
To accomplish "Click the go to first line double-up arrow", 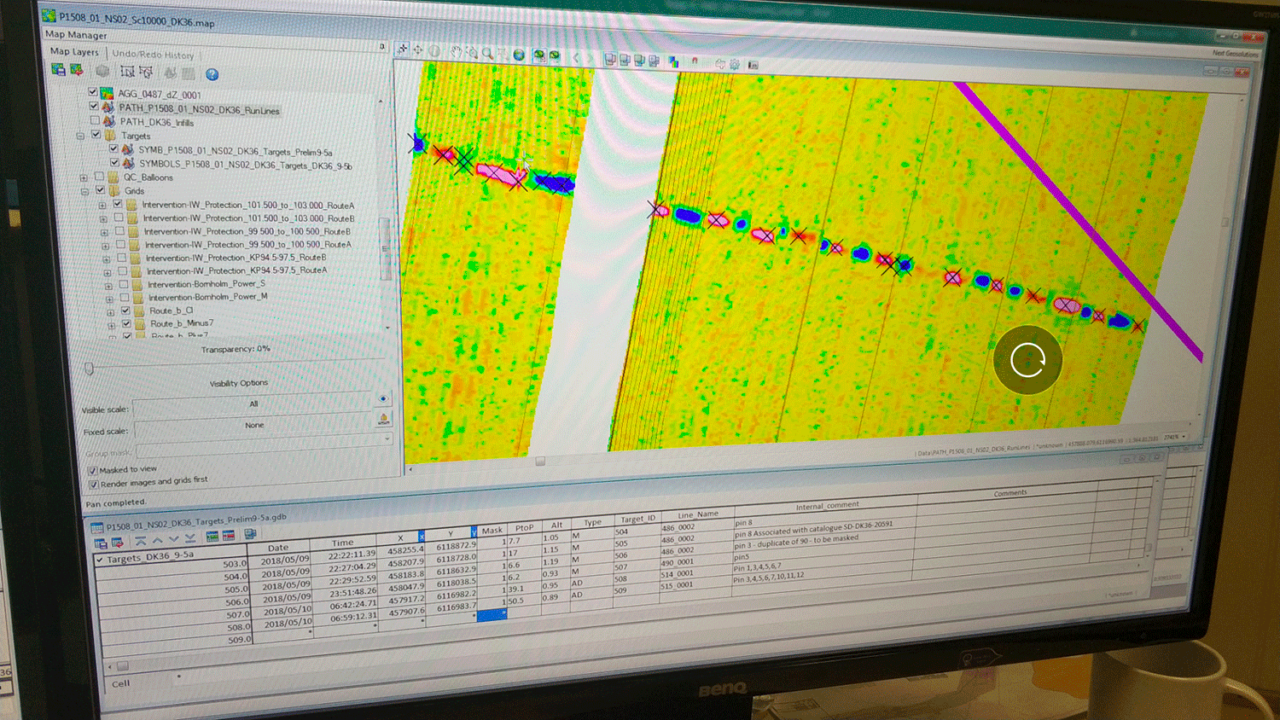I will tap(141, 540).
